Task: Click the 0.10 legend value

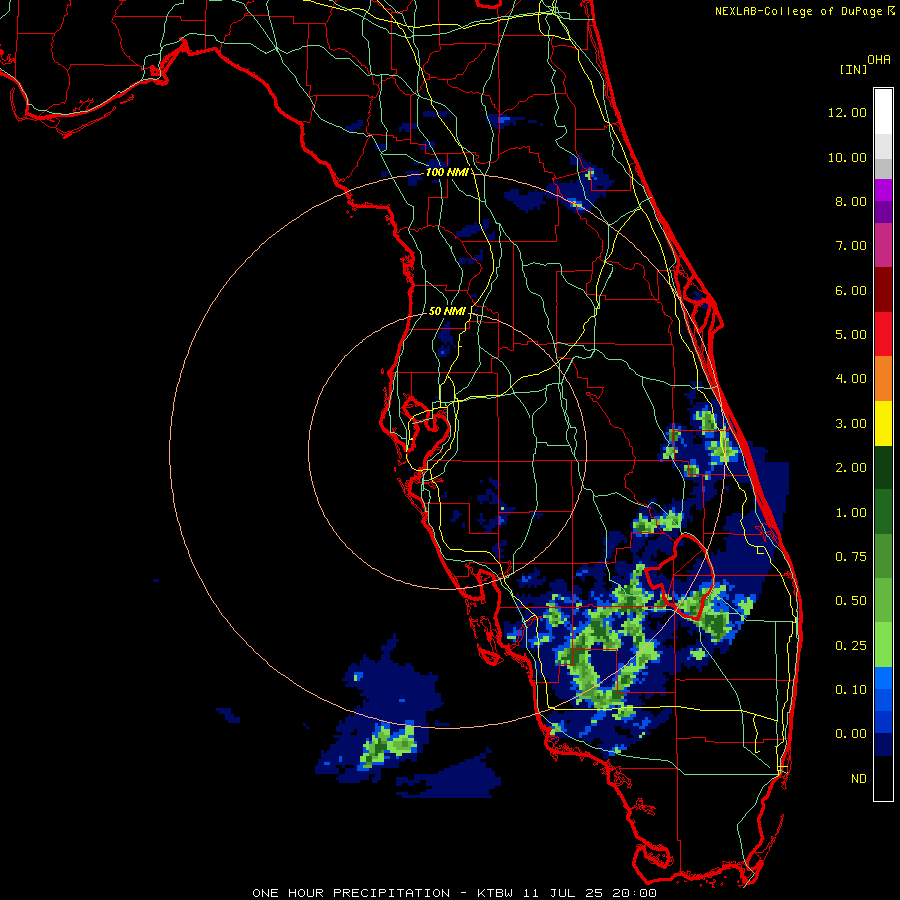Action: tap(851, 690)
